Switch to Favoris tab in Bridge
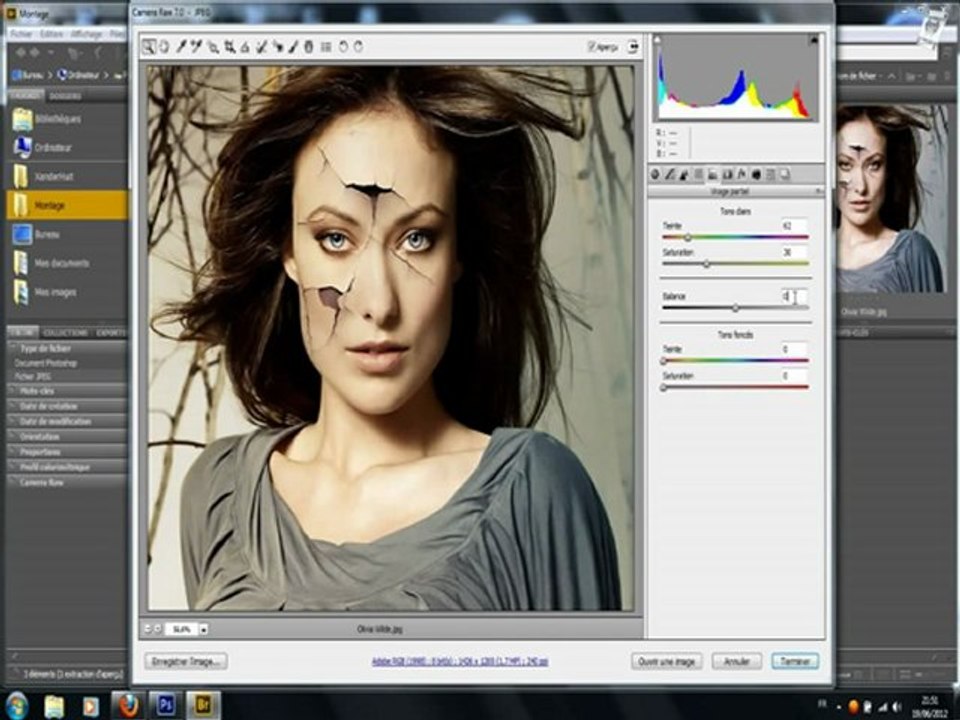The width and height of the screenshot is (960, 720). [26, 96]
